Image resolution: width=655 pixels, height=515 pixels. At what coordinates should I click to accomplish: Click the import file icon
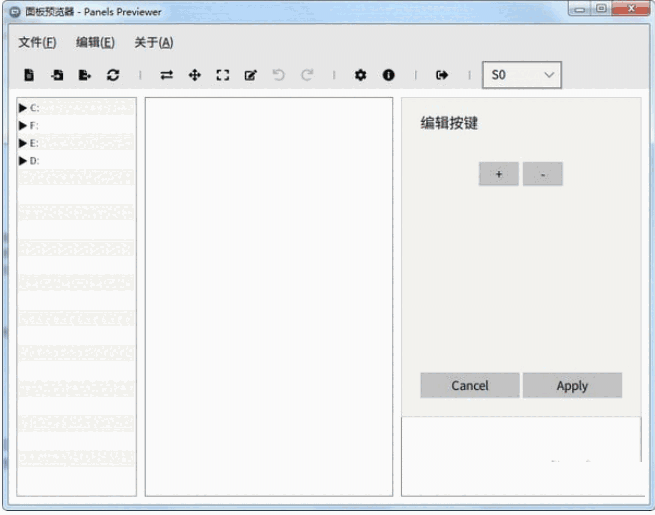coord(57,75)
